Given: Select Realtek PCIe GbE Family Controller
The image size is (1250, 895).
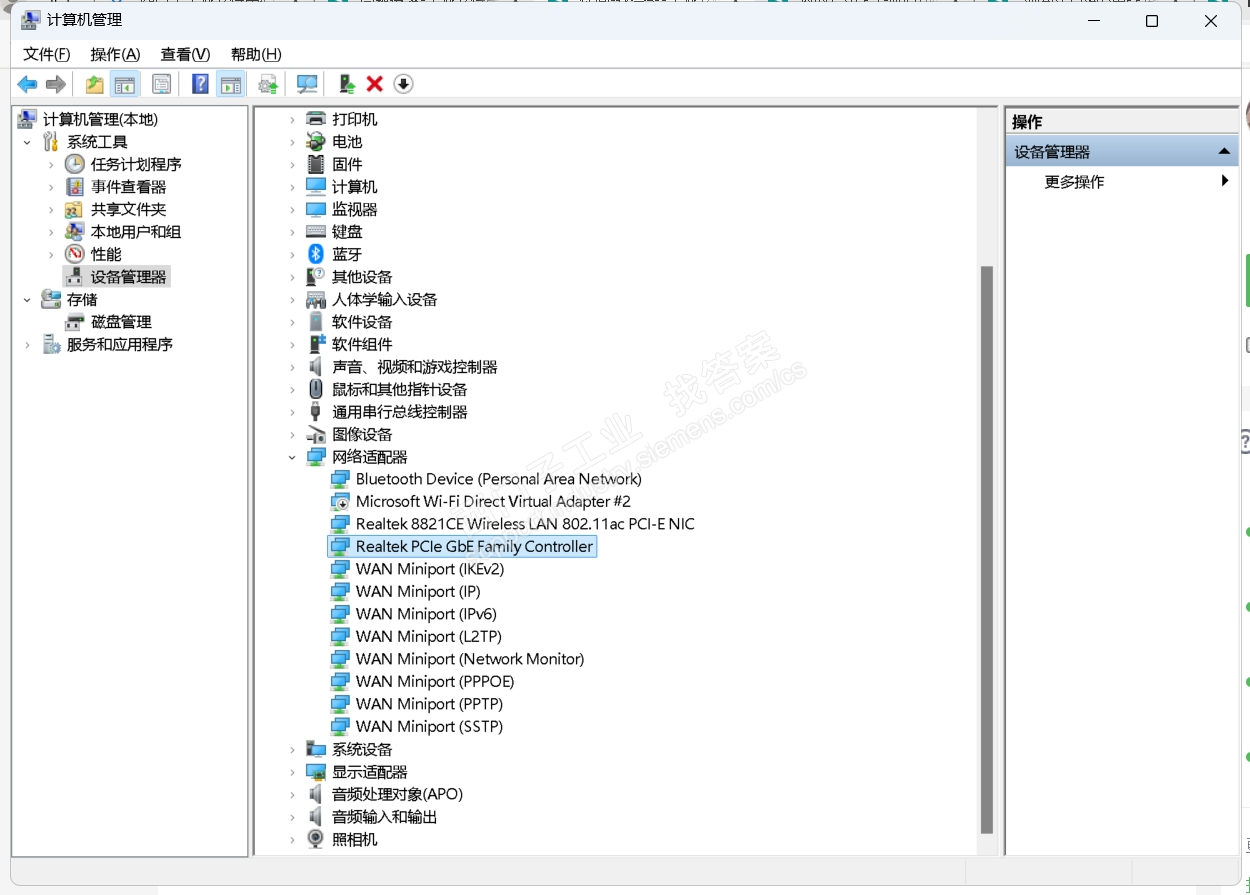Looking at the screenshot, I should [x=474, y=547].
